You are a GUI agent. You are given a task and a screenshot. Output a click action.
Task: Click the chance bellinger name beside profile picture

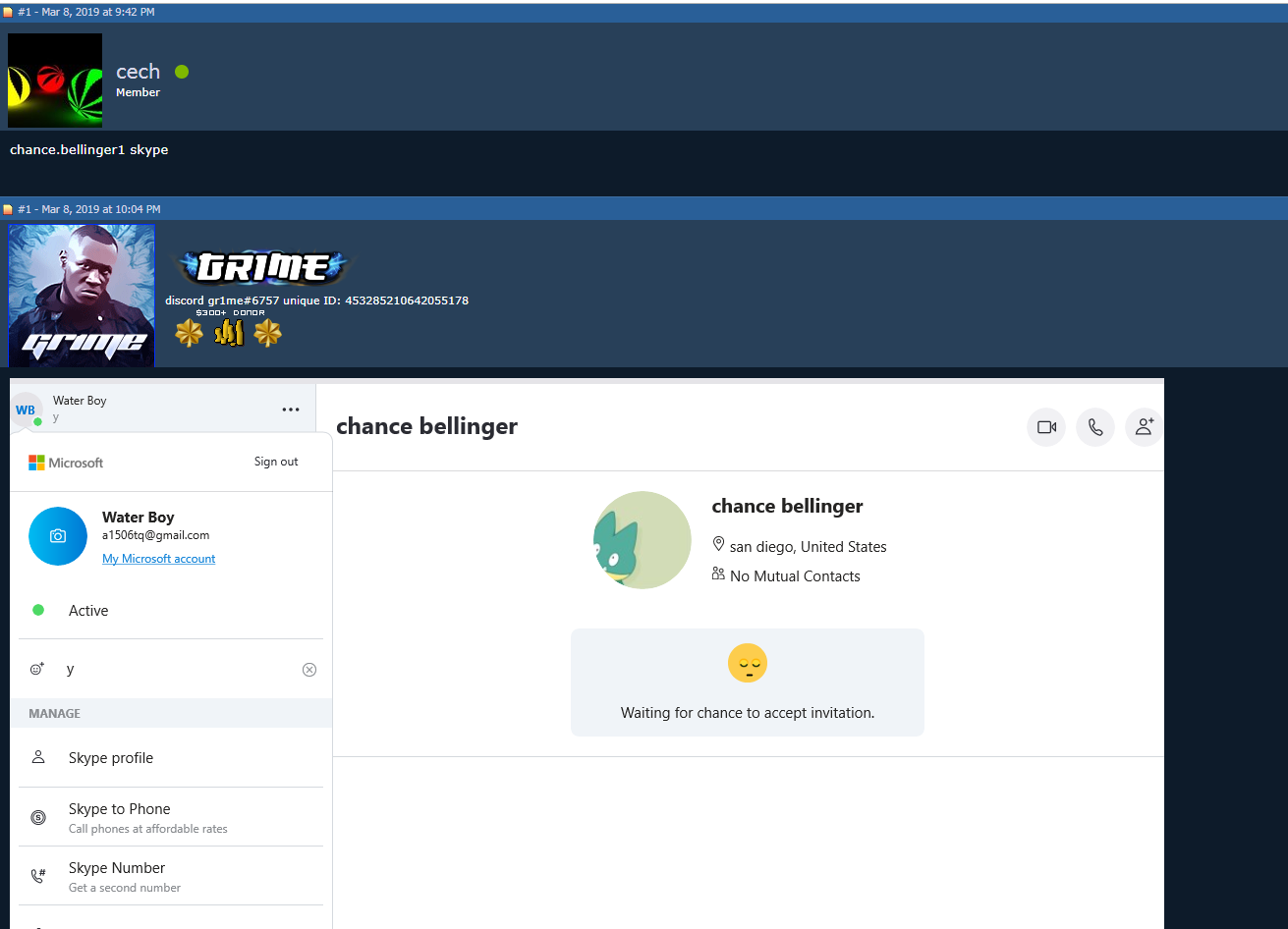(x=787, y=506)
